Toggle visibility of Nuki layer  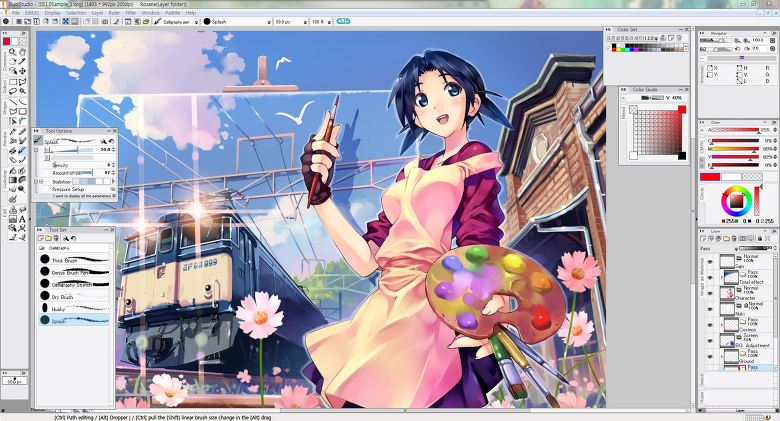coord(710,309)
